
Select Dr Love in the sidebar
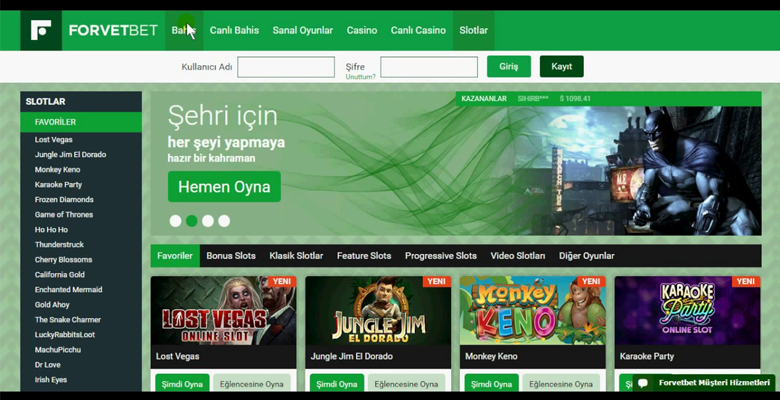[x=48, y=364]
